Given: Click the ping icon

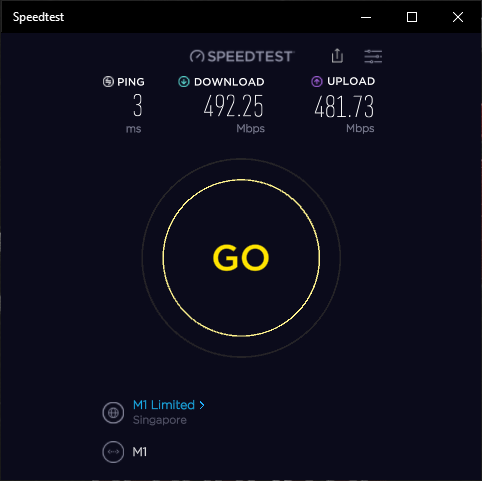Looking at the screenshot, I should coord(108,82).
